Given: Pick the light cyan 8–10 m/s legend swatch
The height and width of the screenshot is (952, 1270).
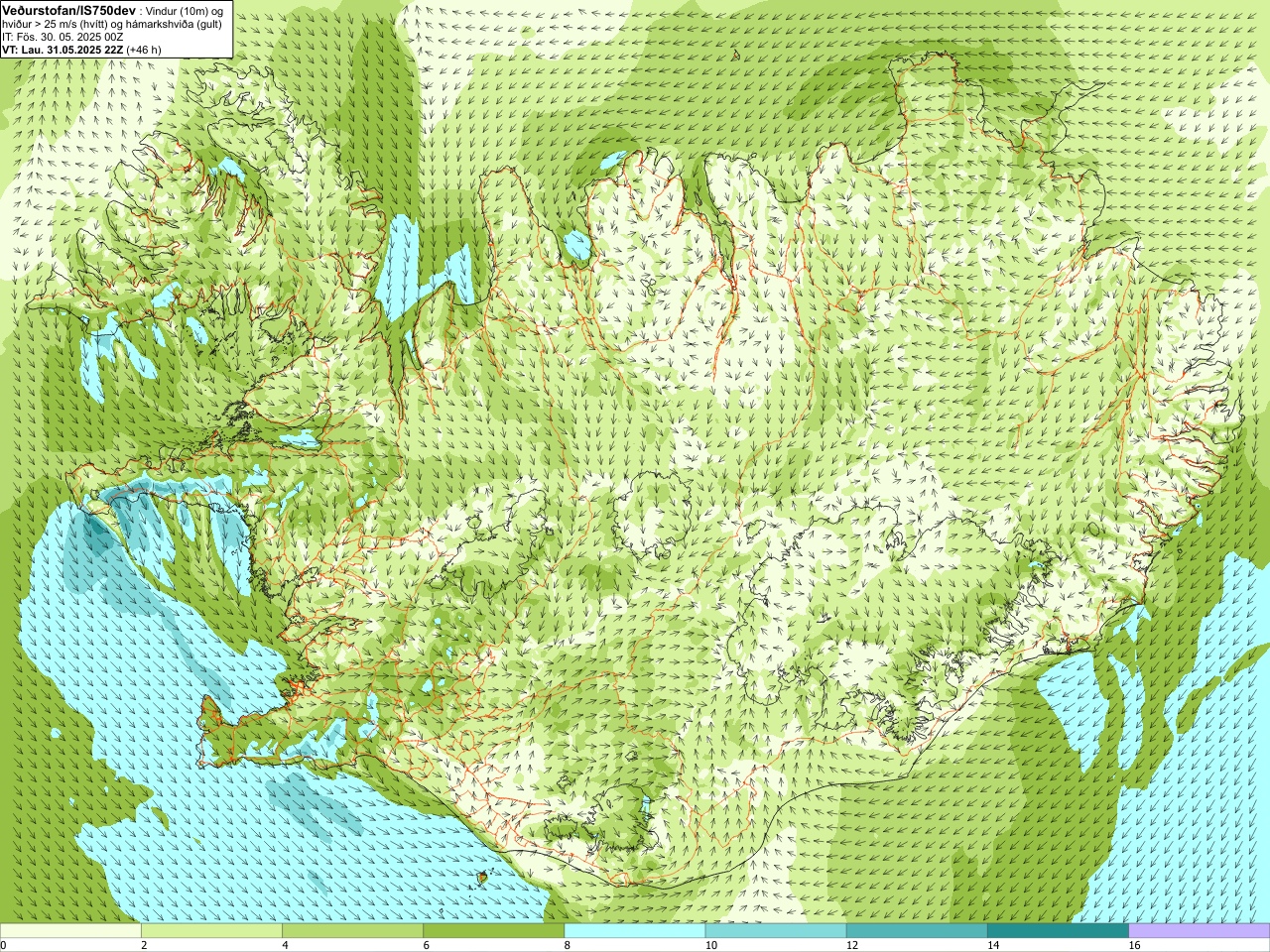Looking at the screenshot, I should (635, 931).
